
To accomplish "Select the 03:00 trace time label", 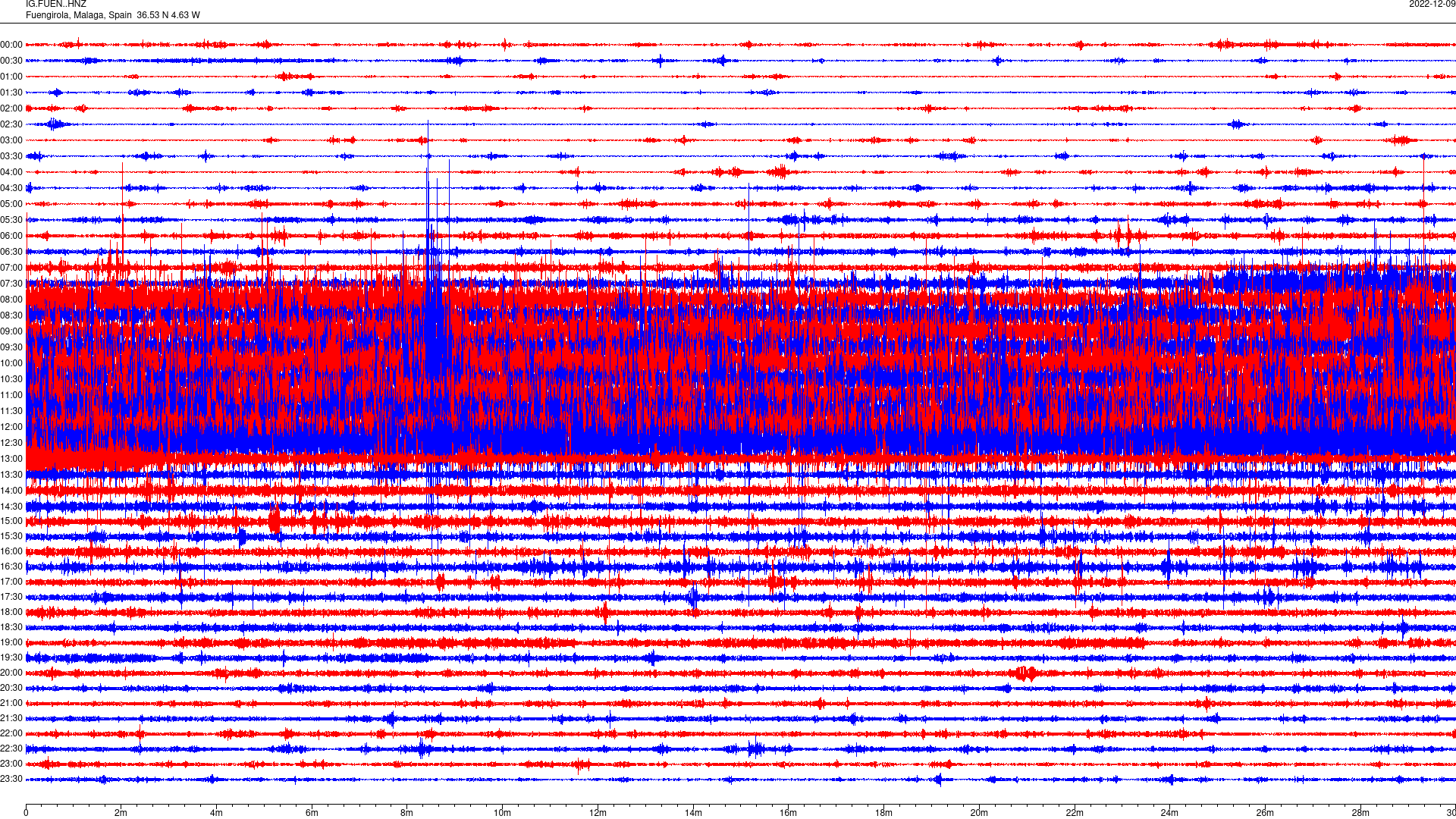I will (x=11, y=140).
